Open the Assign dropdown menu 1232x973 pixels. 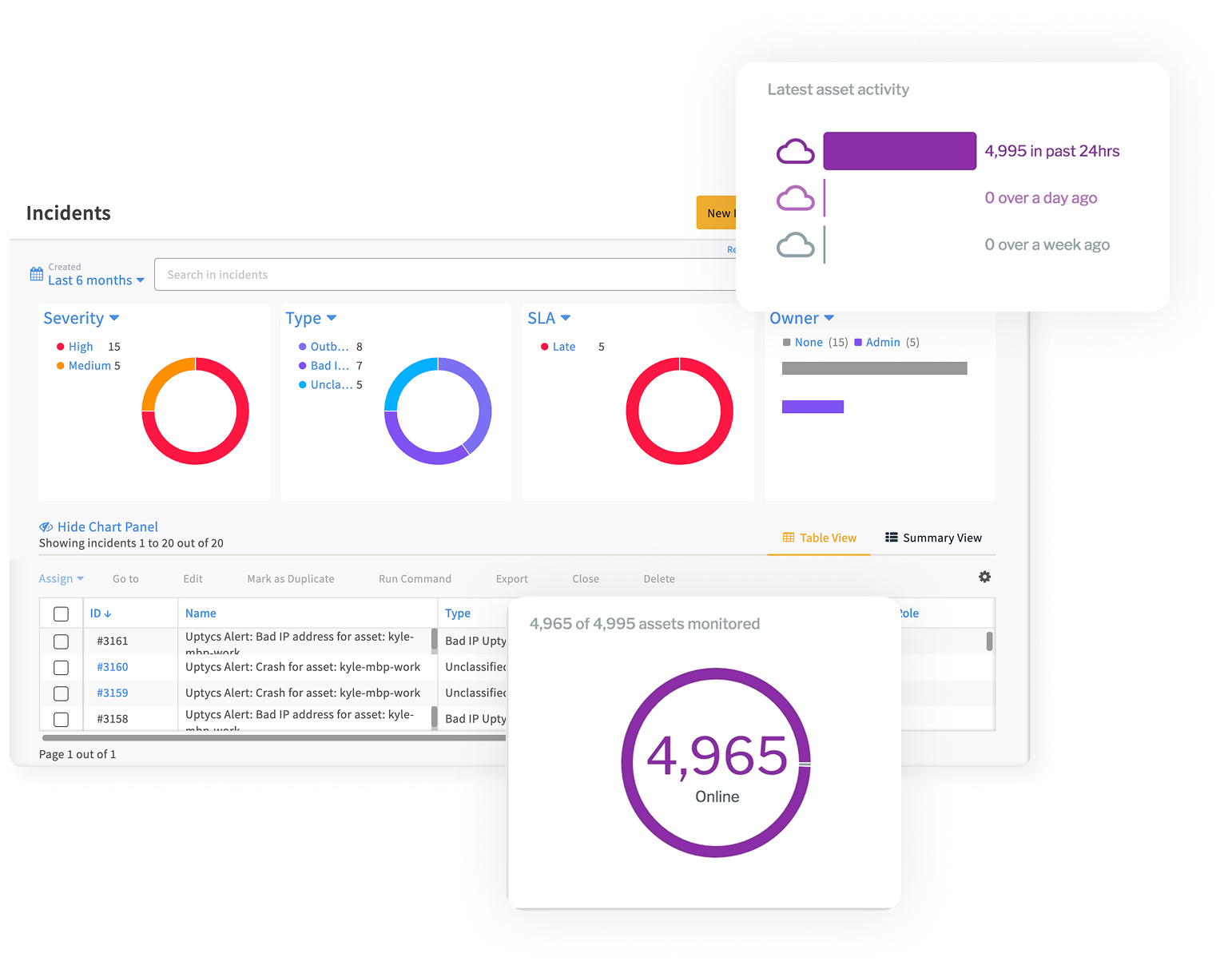pyautogui.click(x=62, y=579)
